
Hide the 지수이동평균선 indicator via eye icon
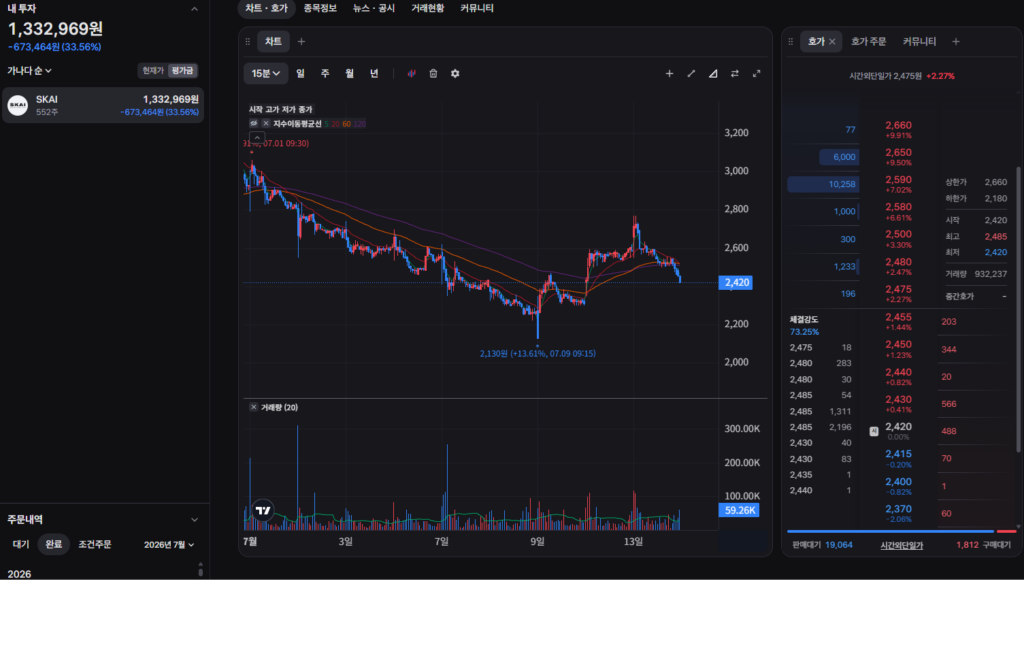point(253,123)
